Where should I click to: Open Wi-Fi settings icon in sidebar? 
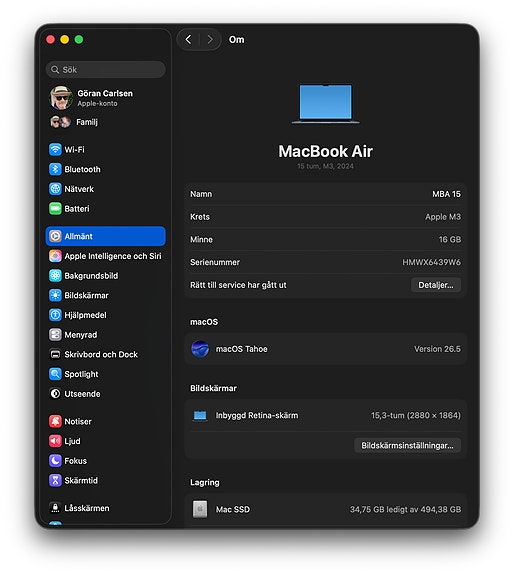tap(55, 150)
